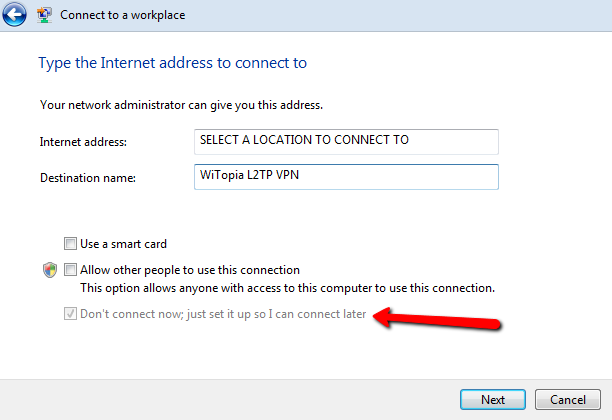Enable the Use a smart card checkbox
Screen dimensions: 612x420
pos(70,244)
